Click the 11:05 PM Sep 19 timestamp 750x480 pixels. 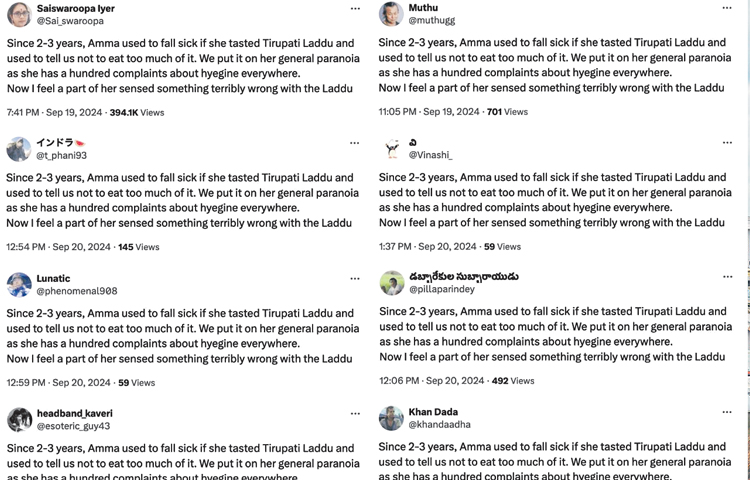click(429, 112)
